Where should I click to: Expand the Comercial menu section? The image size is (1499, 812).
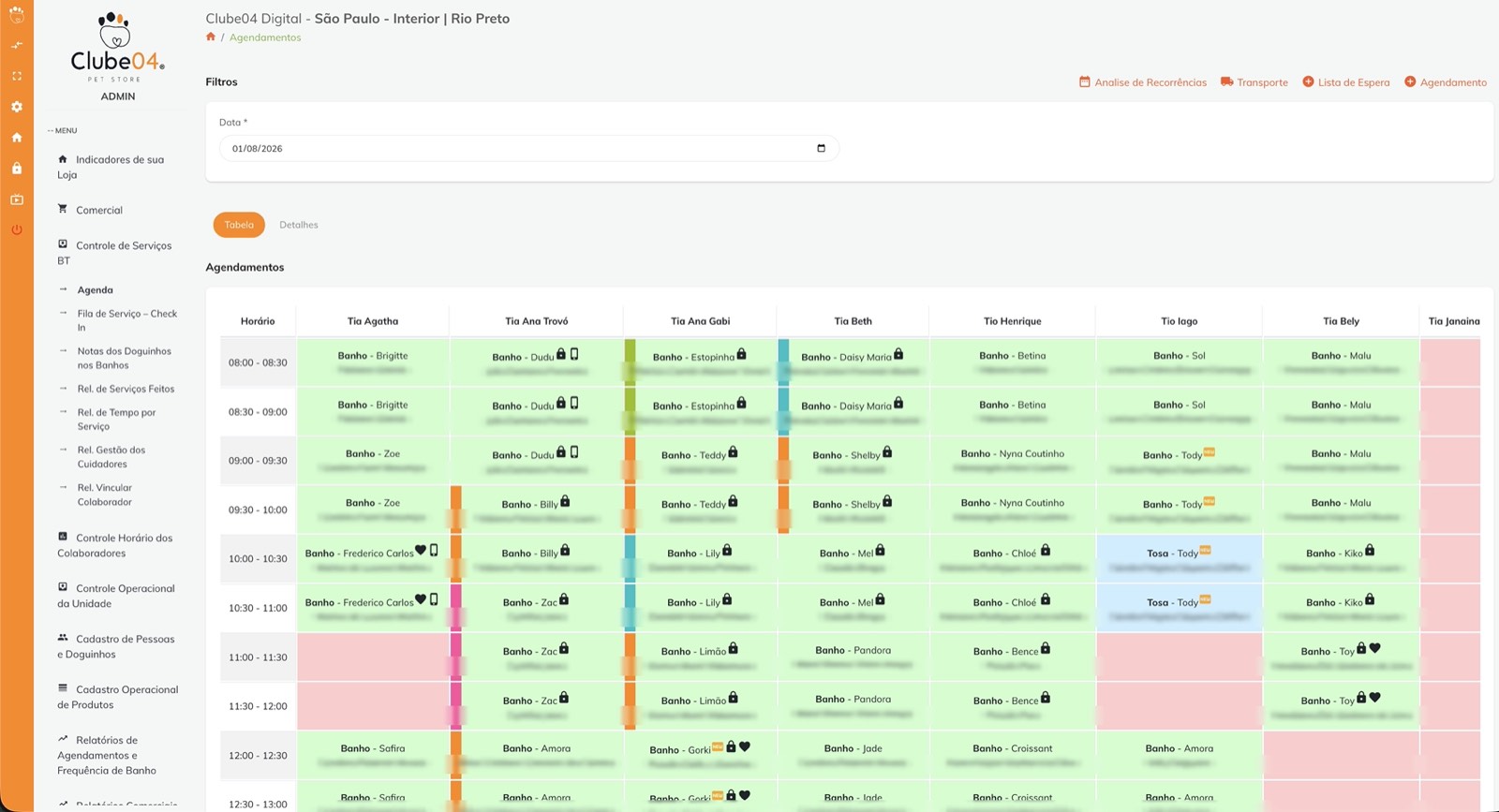(x=99, y=210)
